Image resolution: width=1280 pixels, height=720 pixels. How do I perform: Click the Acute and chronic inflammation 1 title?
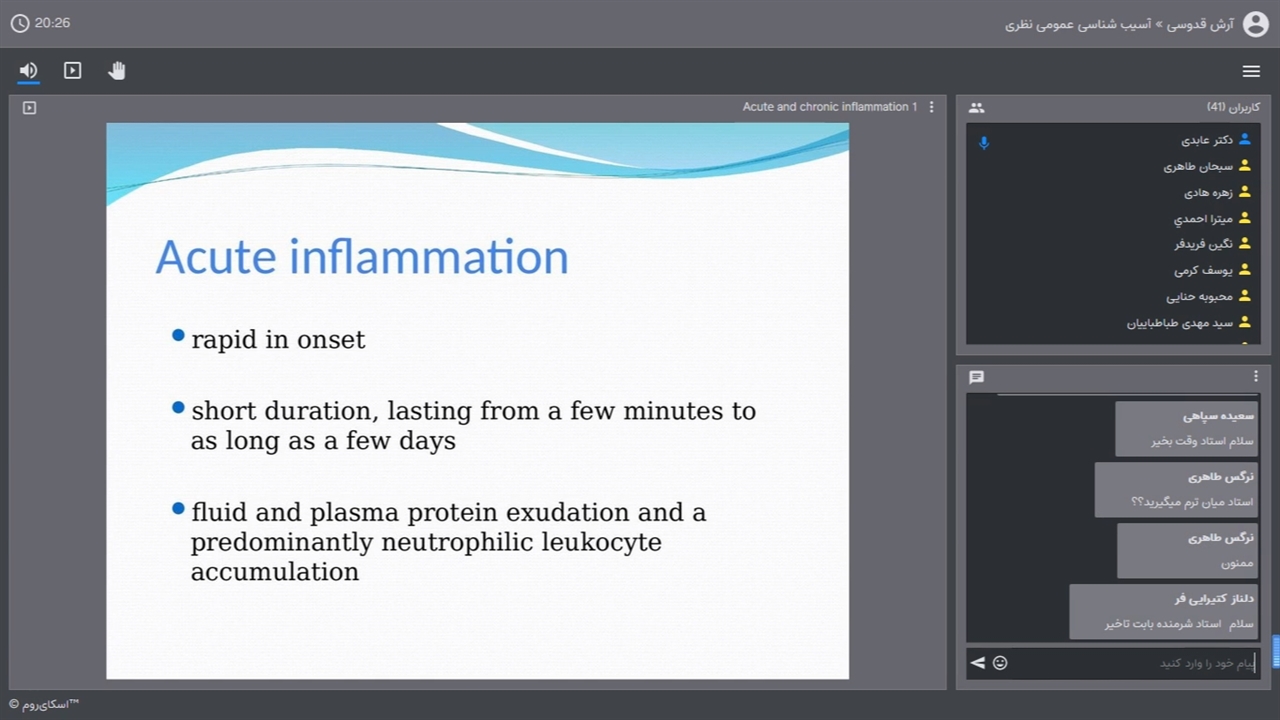[829, 107]
